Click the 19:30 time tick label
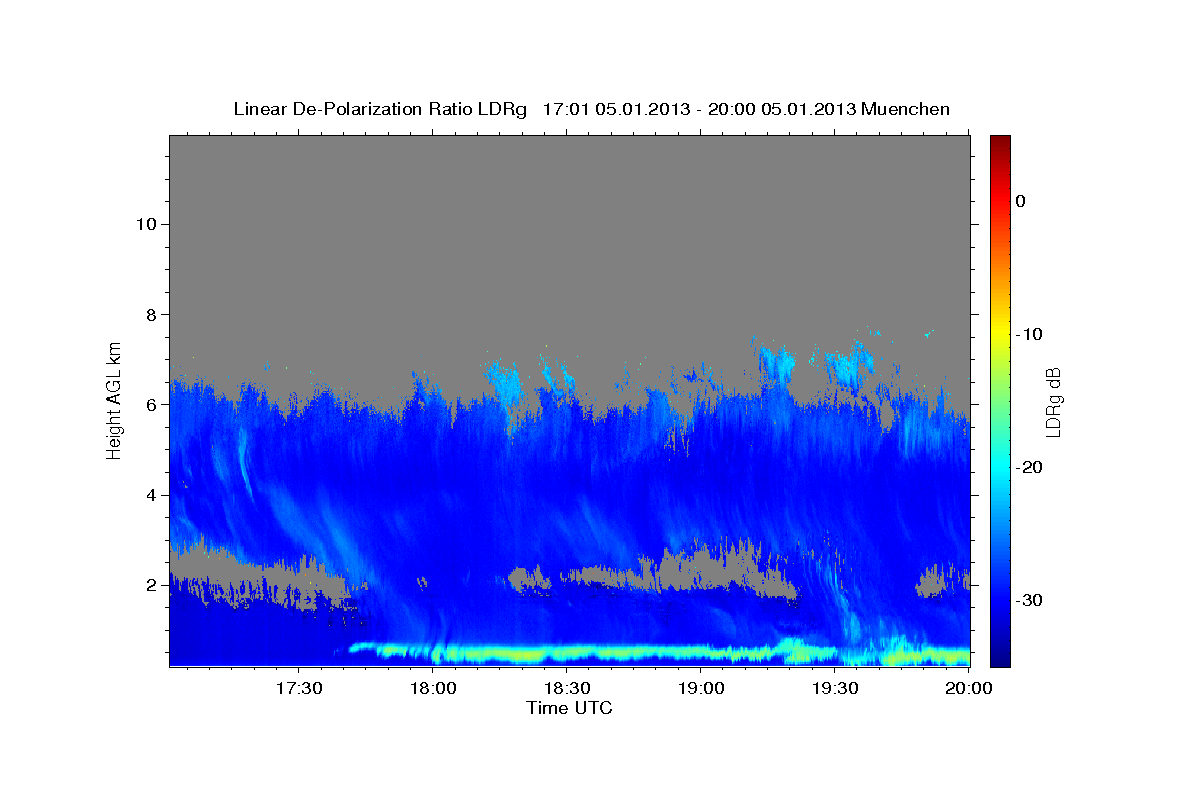 (834, 688)
